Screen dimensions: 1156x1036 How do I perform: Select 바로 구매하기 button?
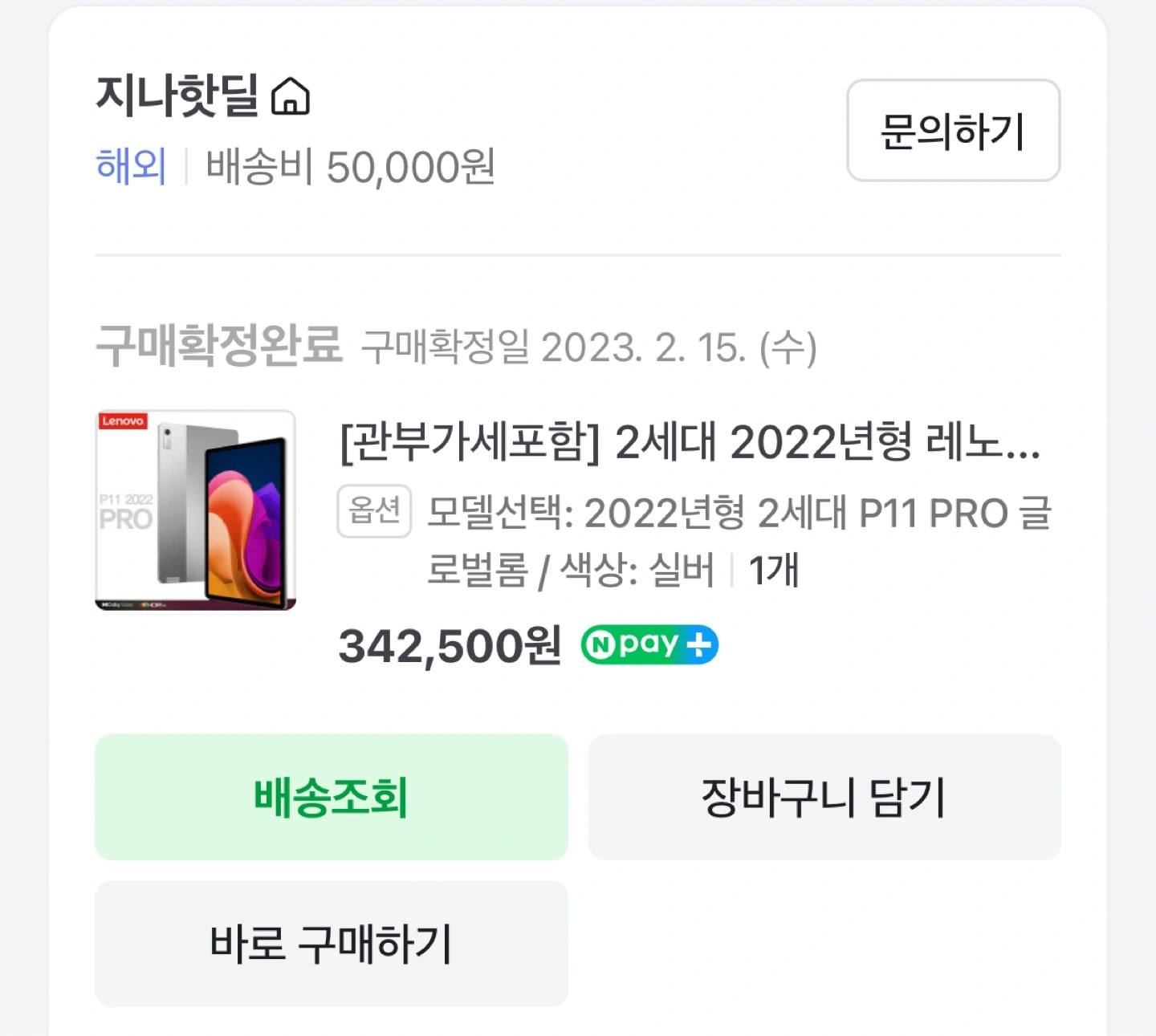click(x=332, y=944)
